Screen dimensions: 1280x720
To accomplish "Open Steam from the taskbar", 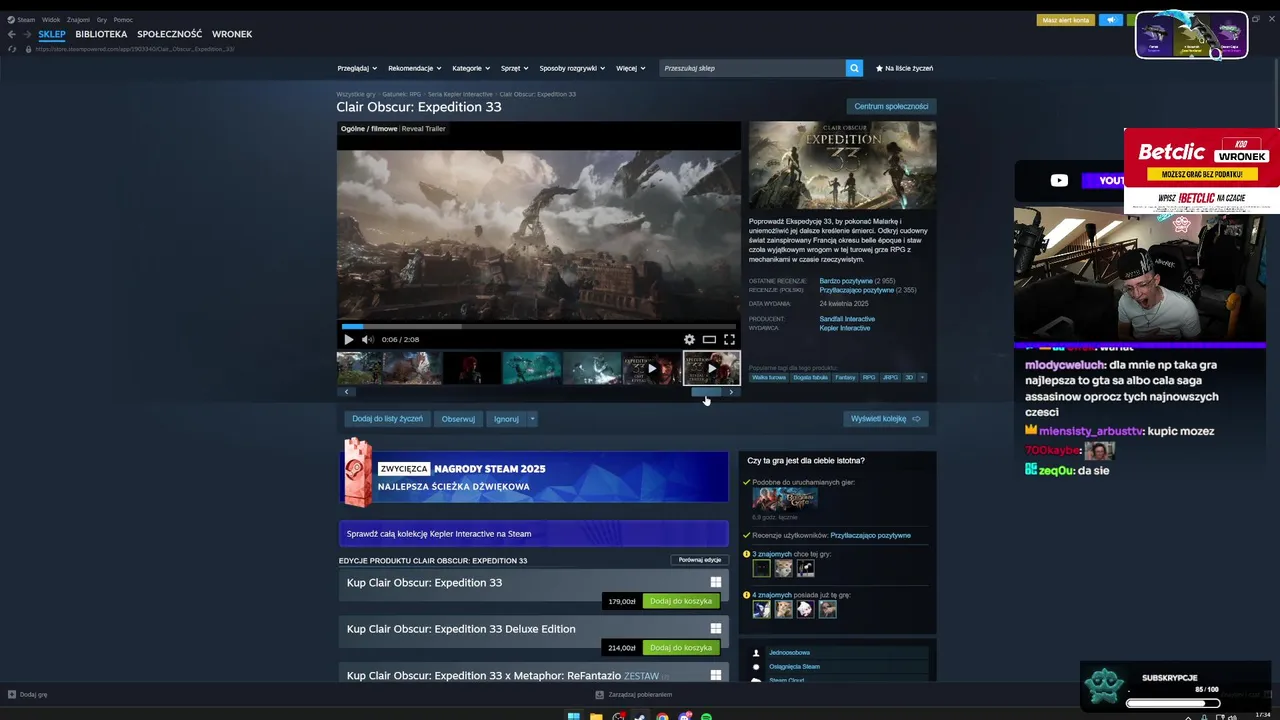I will [640, 716].
